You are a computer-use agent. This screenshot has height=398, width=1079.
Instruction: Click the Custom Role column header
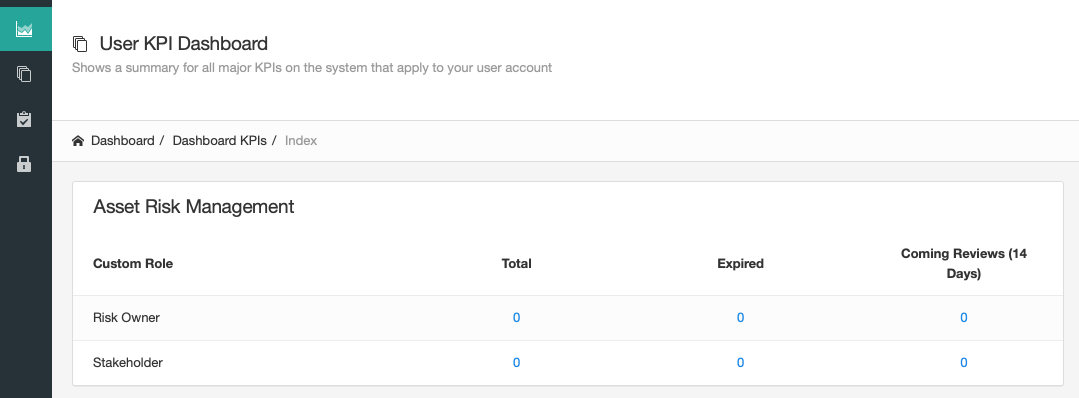[x=133, y=264]
